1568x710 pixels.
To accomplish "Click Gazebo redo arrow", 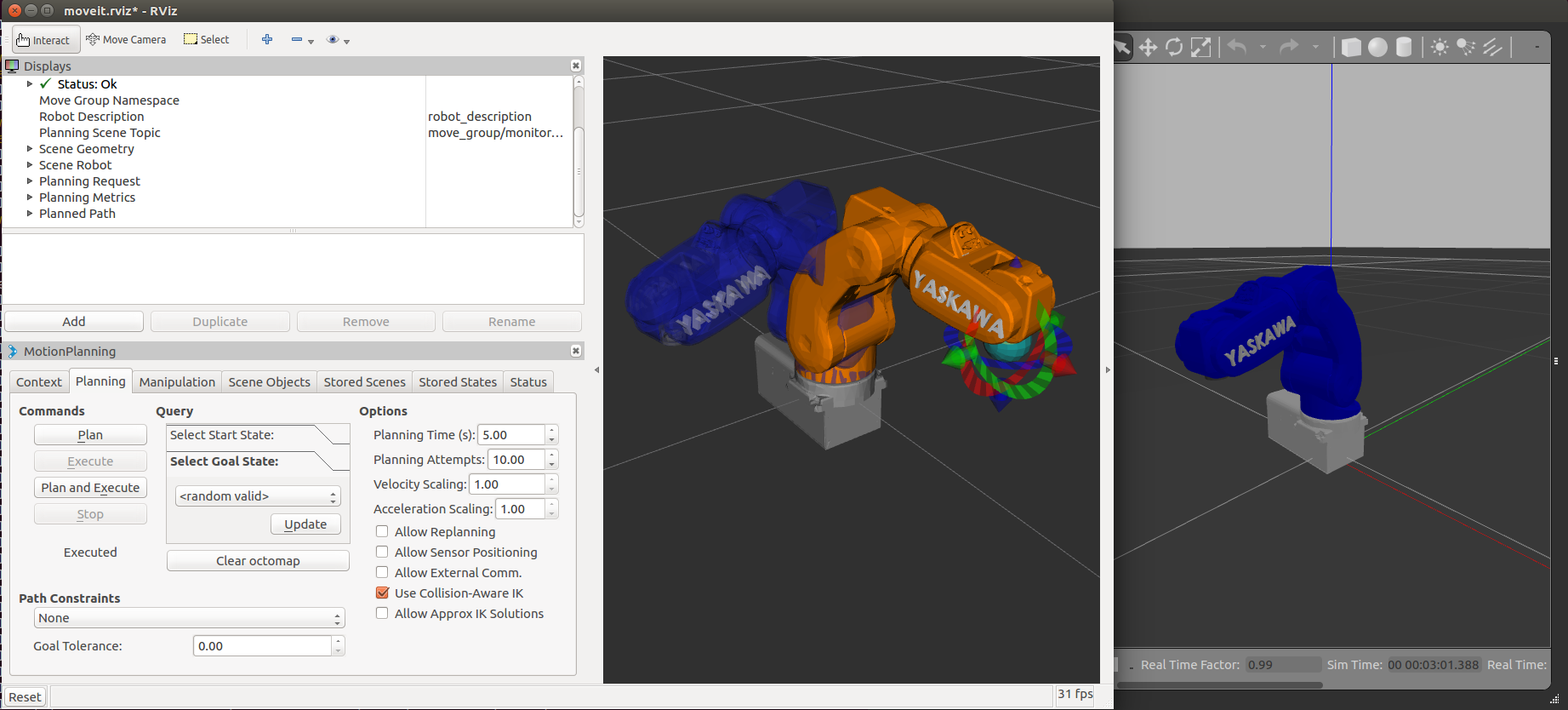I will click(1290, 47).
